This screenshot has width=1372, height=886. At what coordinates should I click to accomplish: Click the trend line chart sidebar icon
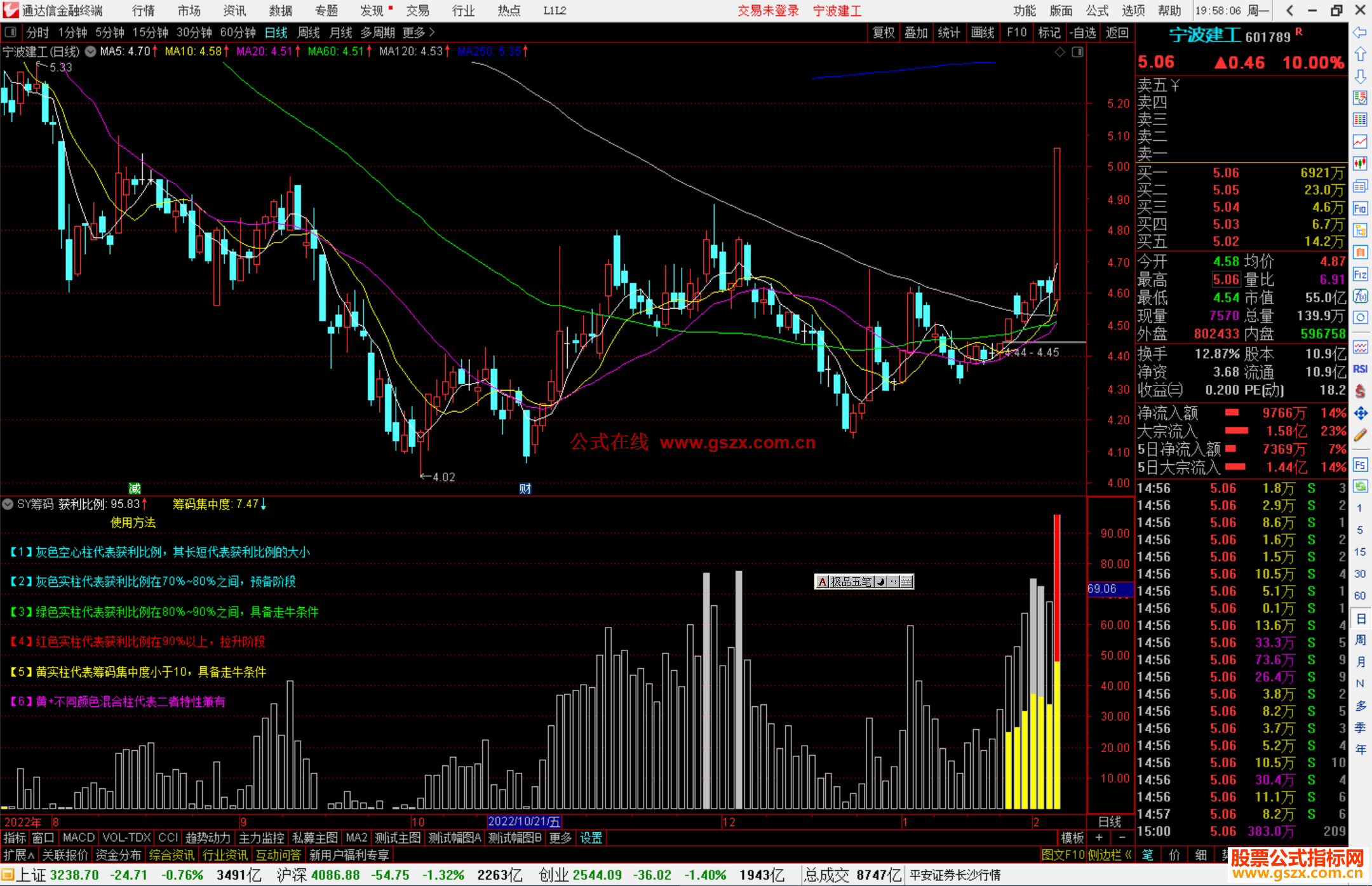pos(1360,142)
